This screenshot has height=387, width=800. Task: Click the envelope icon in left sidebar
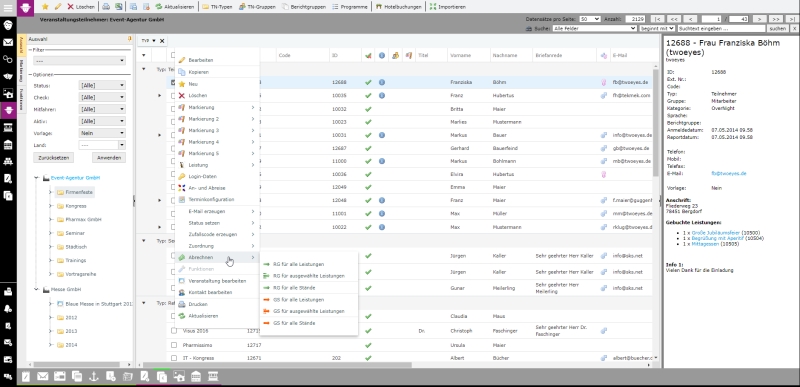coord(8,42)
